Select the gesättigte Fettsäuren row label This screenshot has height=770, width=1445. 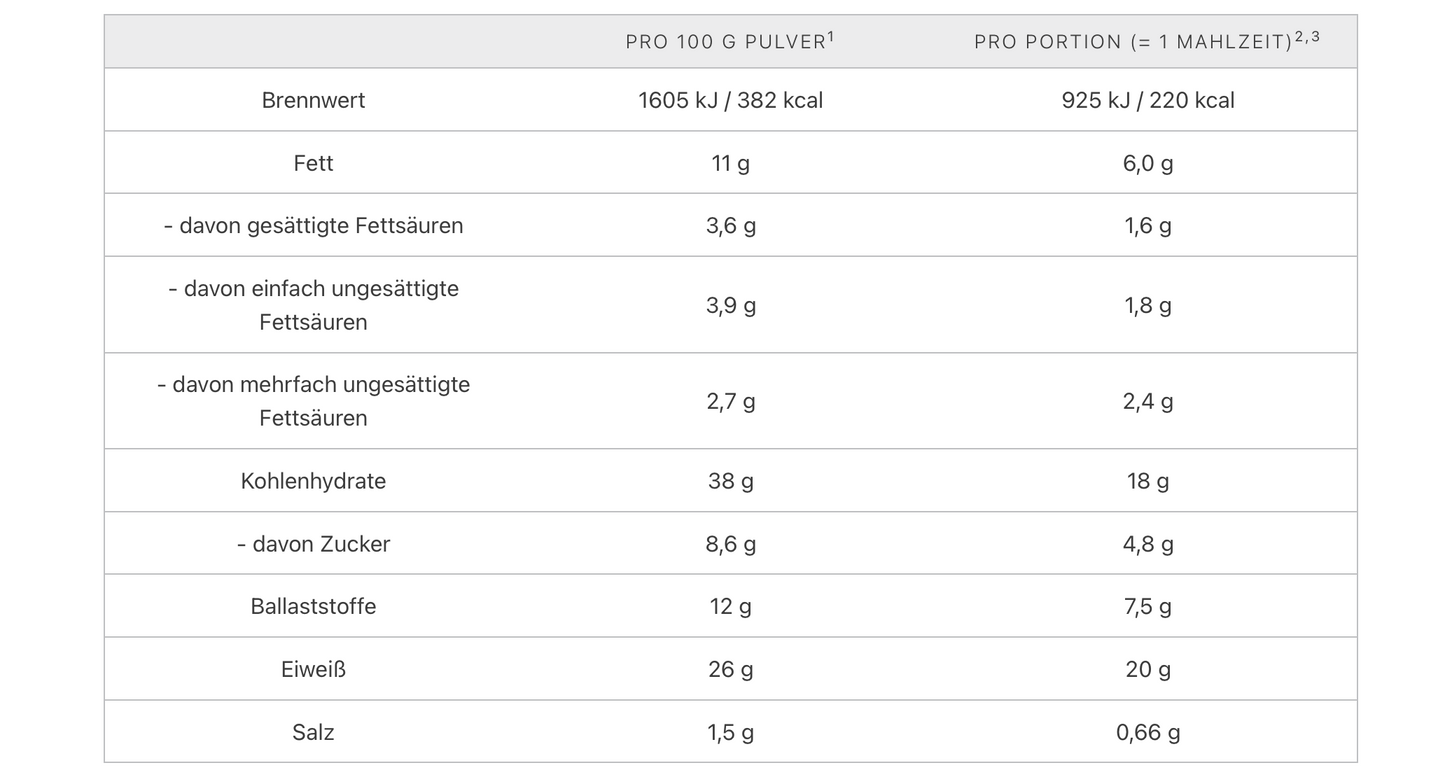pos(313,226)
